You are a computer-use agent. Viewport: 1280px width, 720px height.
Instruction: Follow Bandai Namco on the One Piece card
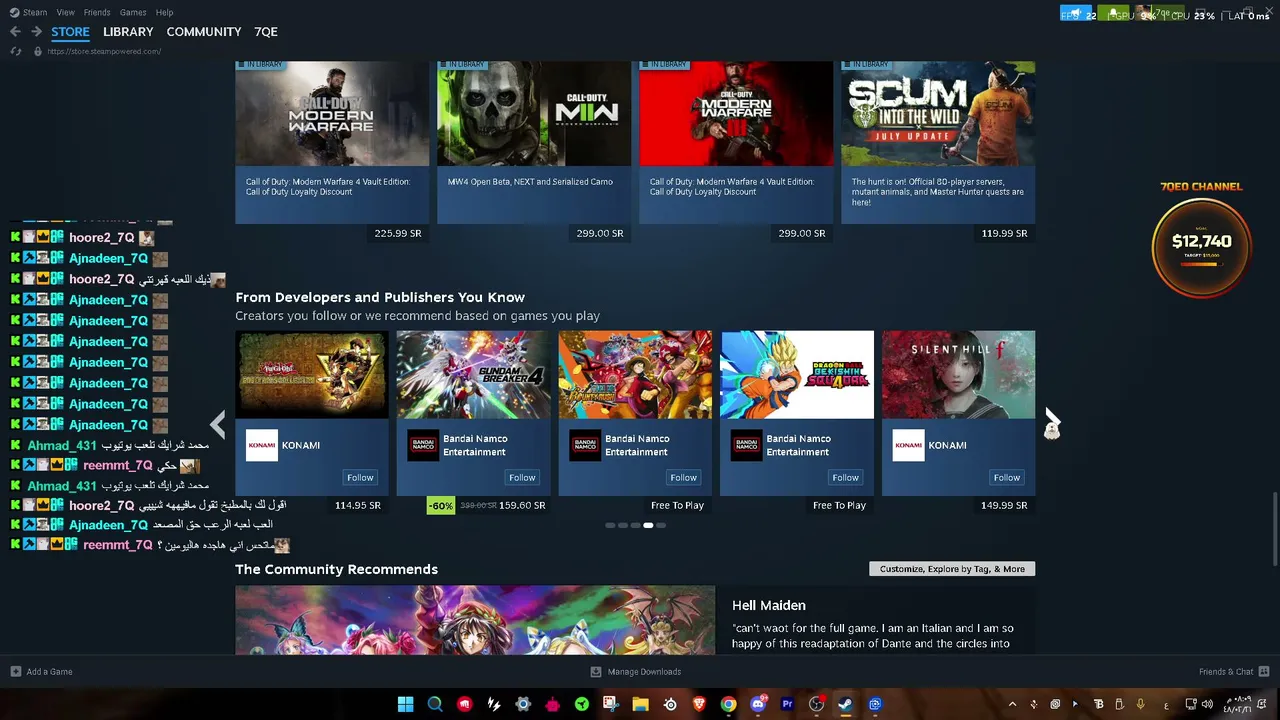684,478
